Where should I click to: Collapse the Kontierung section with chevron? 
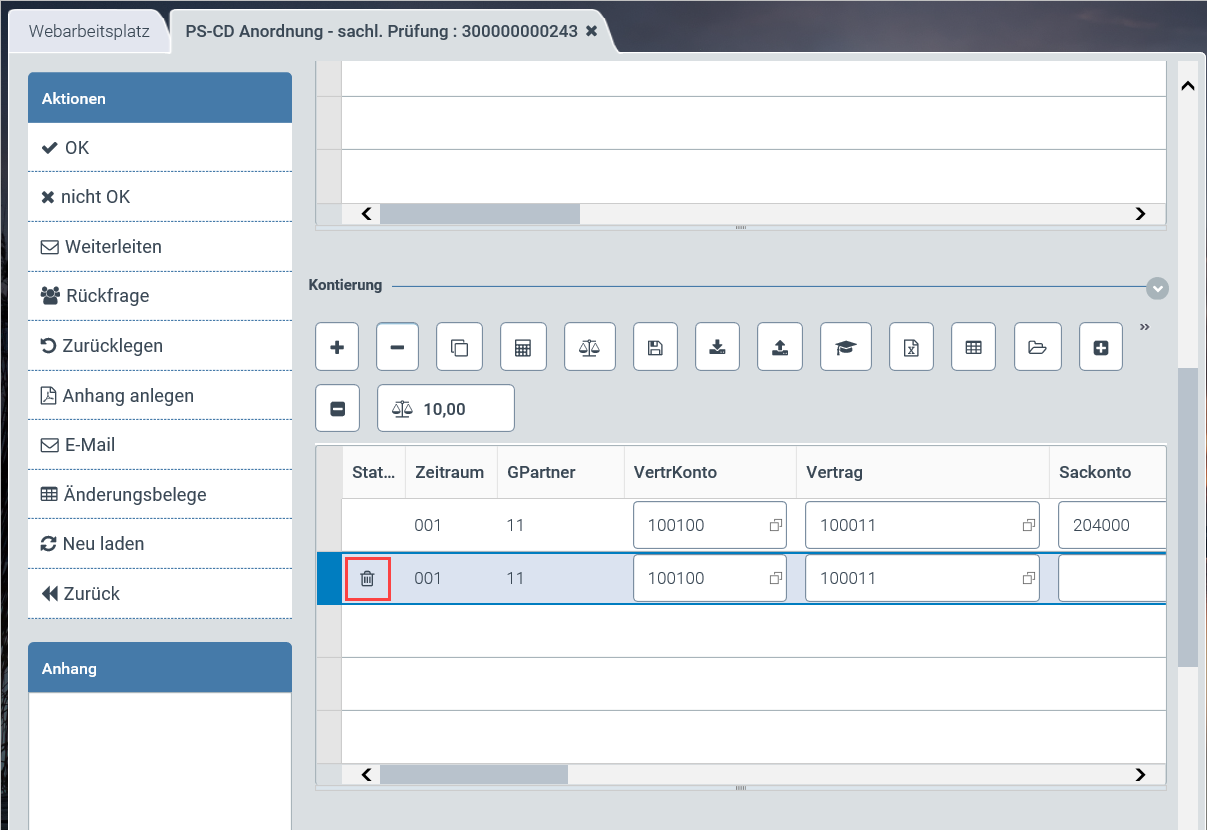point(1157,288)
